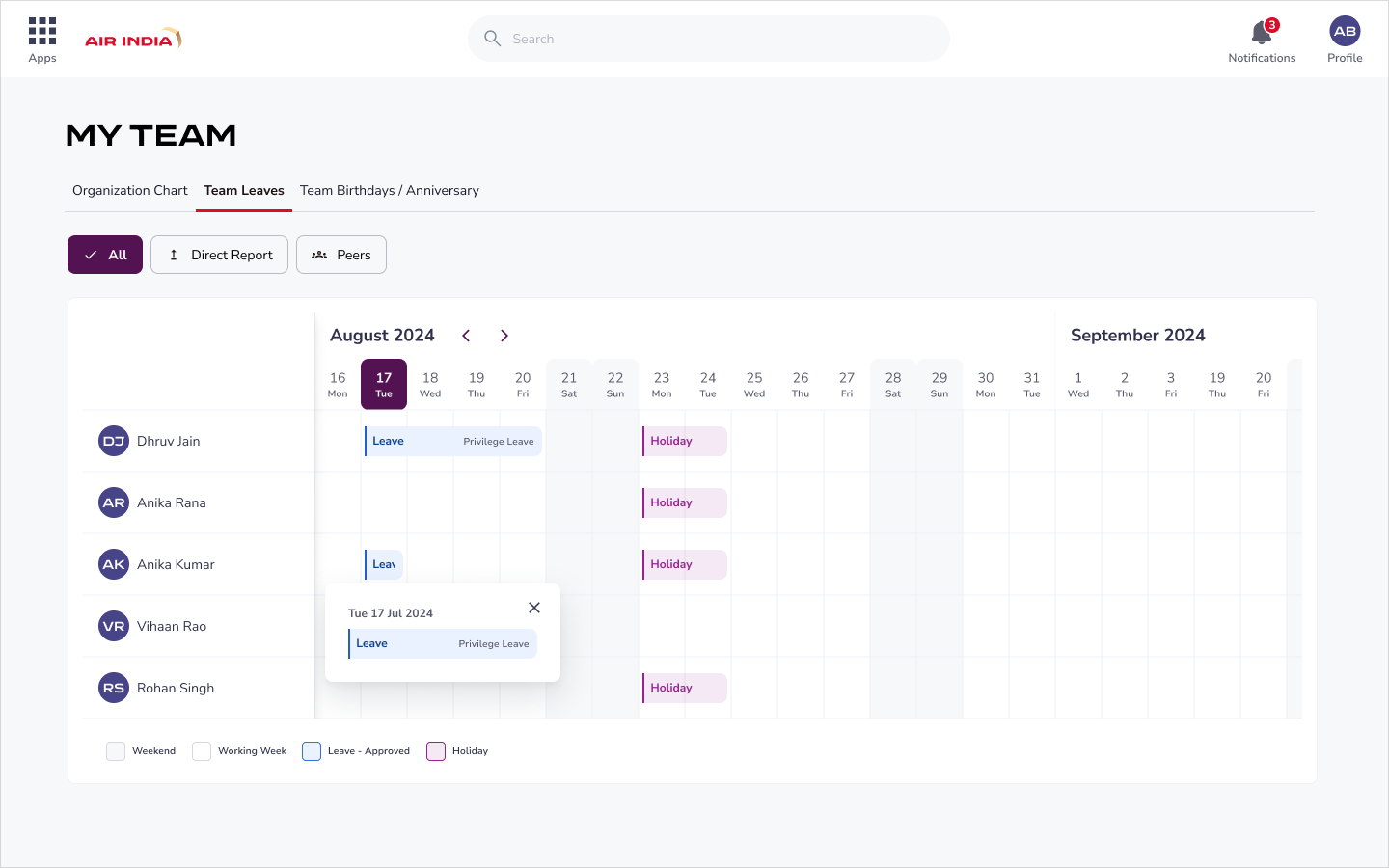Screen dimensions: 1389x868
Task: Click the popup date Tue 17 Jul 2024
Action: coord(391,613)
